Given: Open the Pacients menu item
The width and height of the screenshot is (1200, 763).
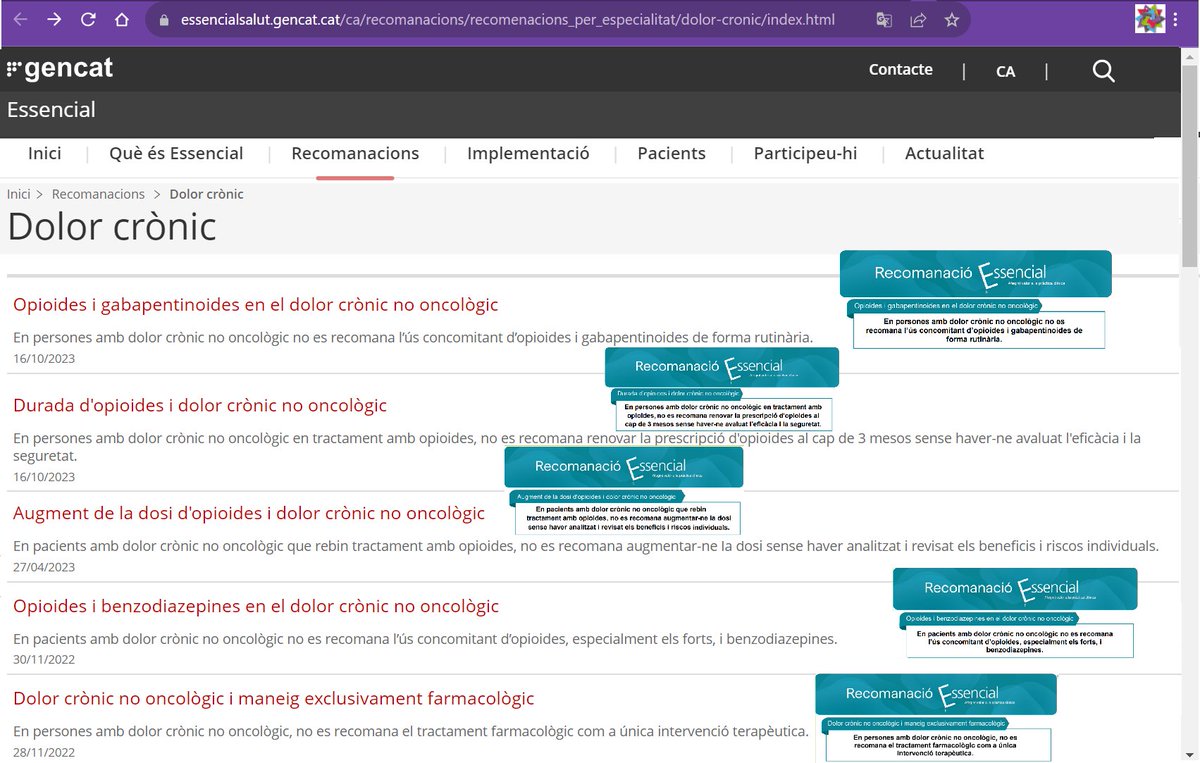Looking at the screenshot, I should (x=671, y=154).
